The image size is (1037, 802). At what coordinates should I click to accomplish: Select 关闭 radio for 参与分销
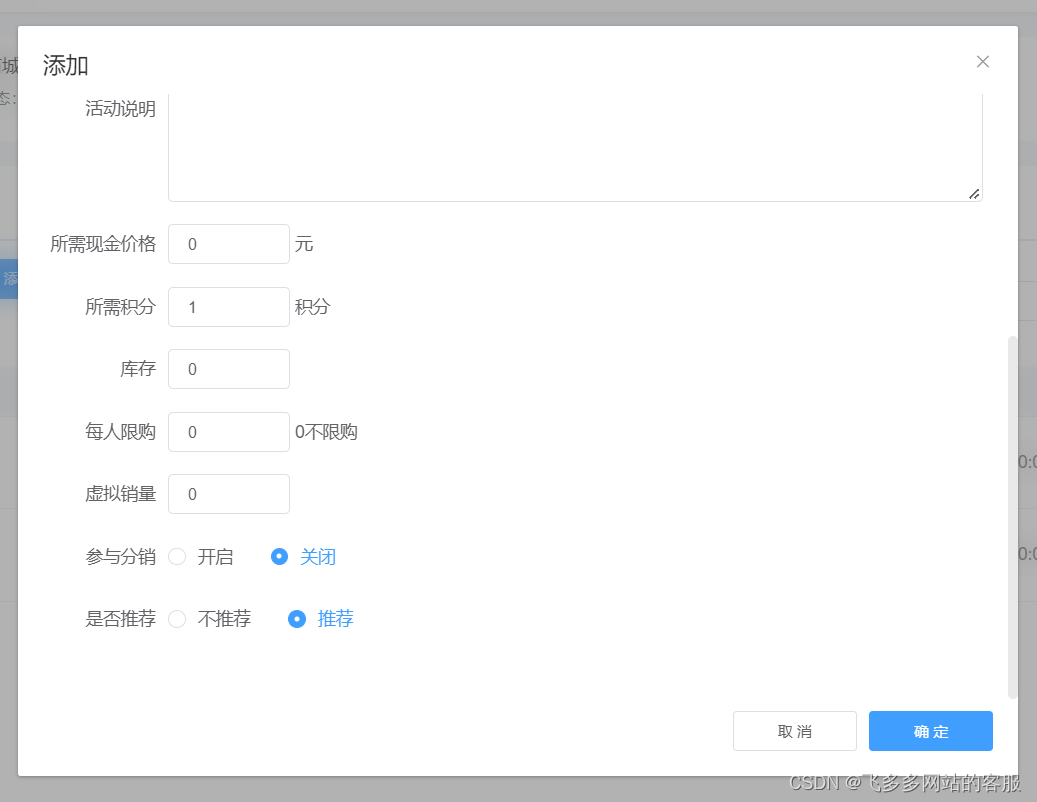pos(279,557)
